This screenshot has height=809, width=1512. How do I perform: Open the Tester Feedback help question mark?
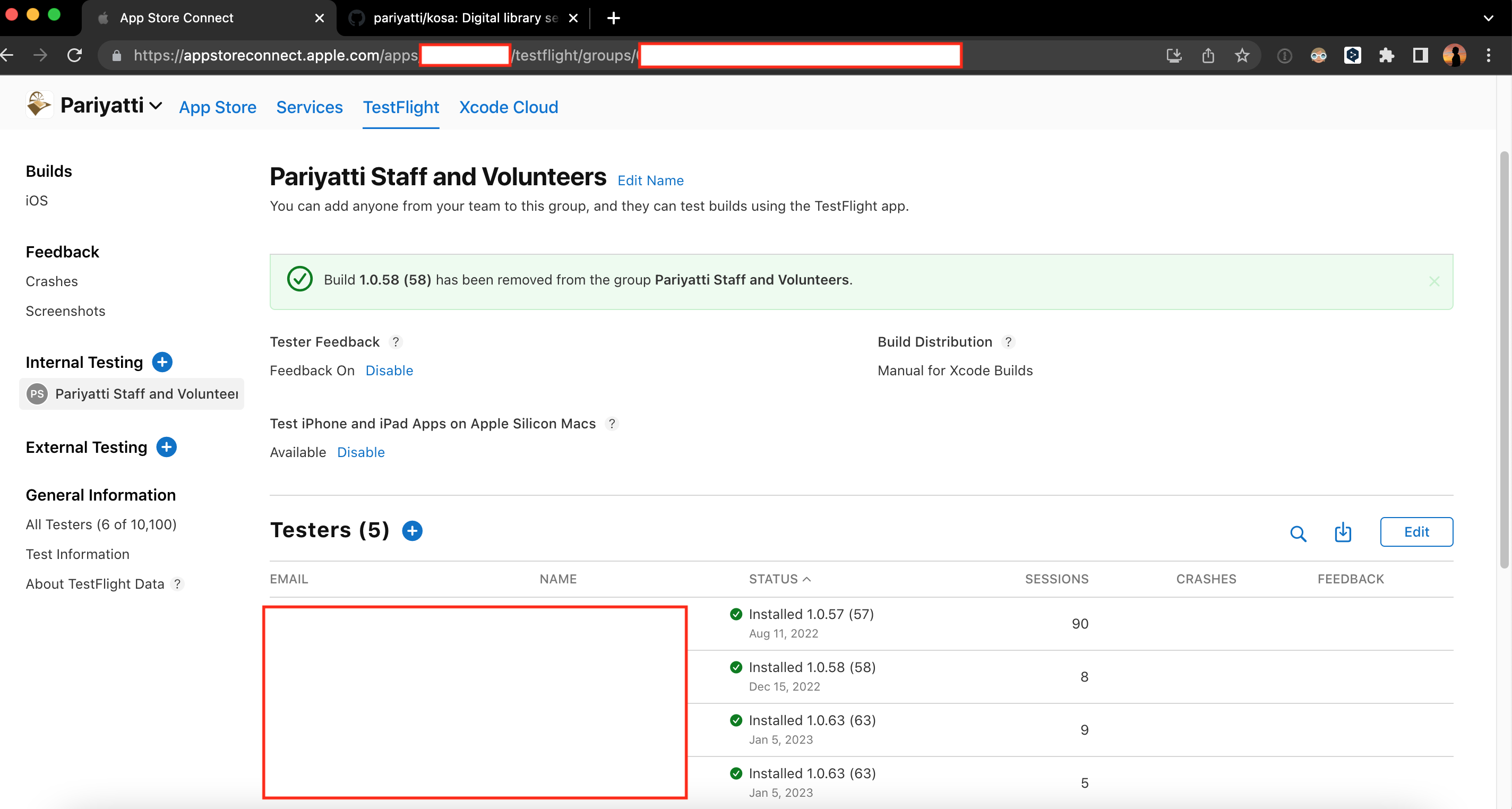click(396, 342)
